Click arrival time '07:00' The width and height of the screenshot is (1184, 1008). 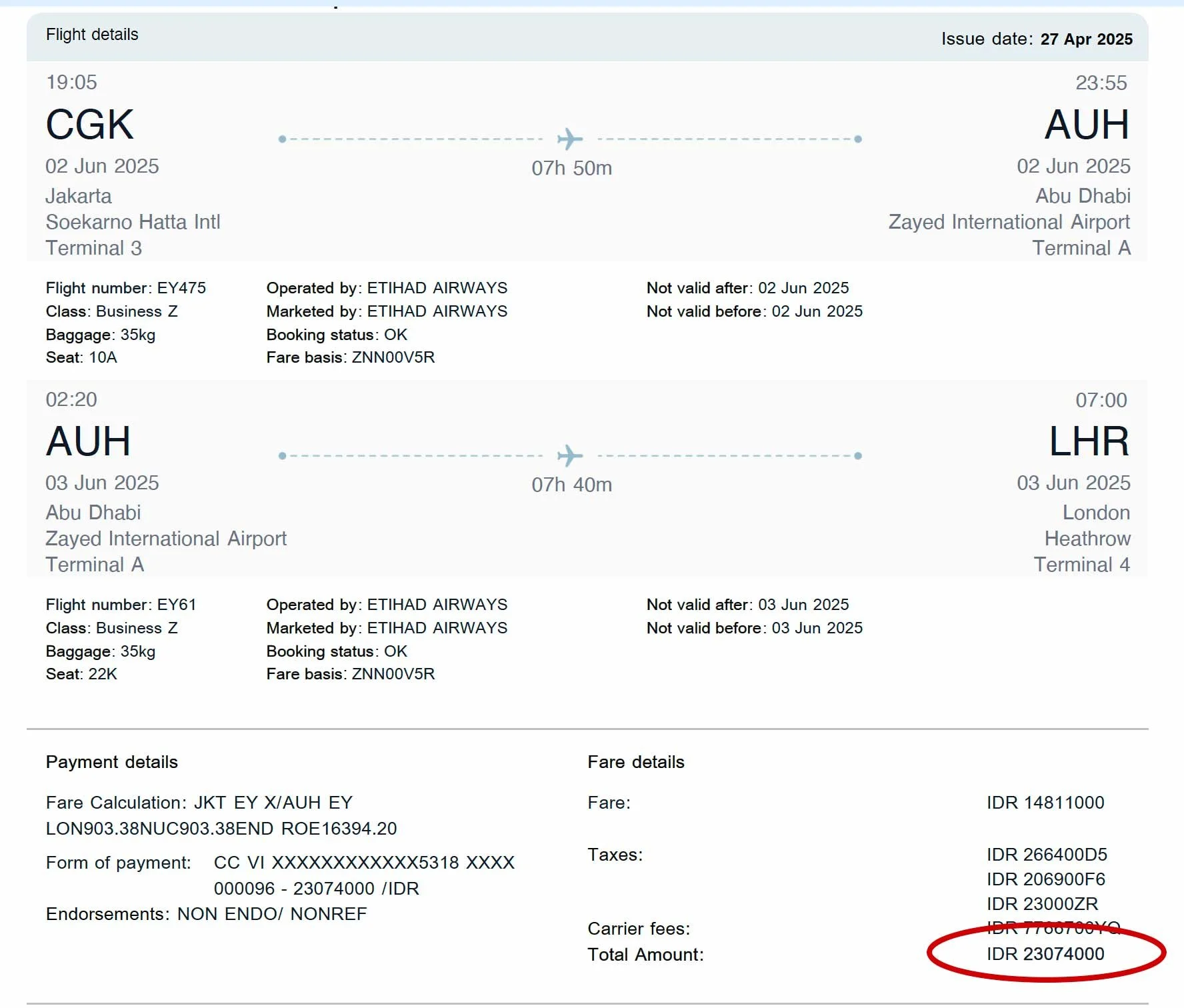point(1101,400)
